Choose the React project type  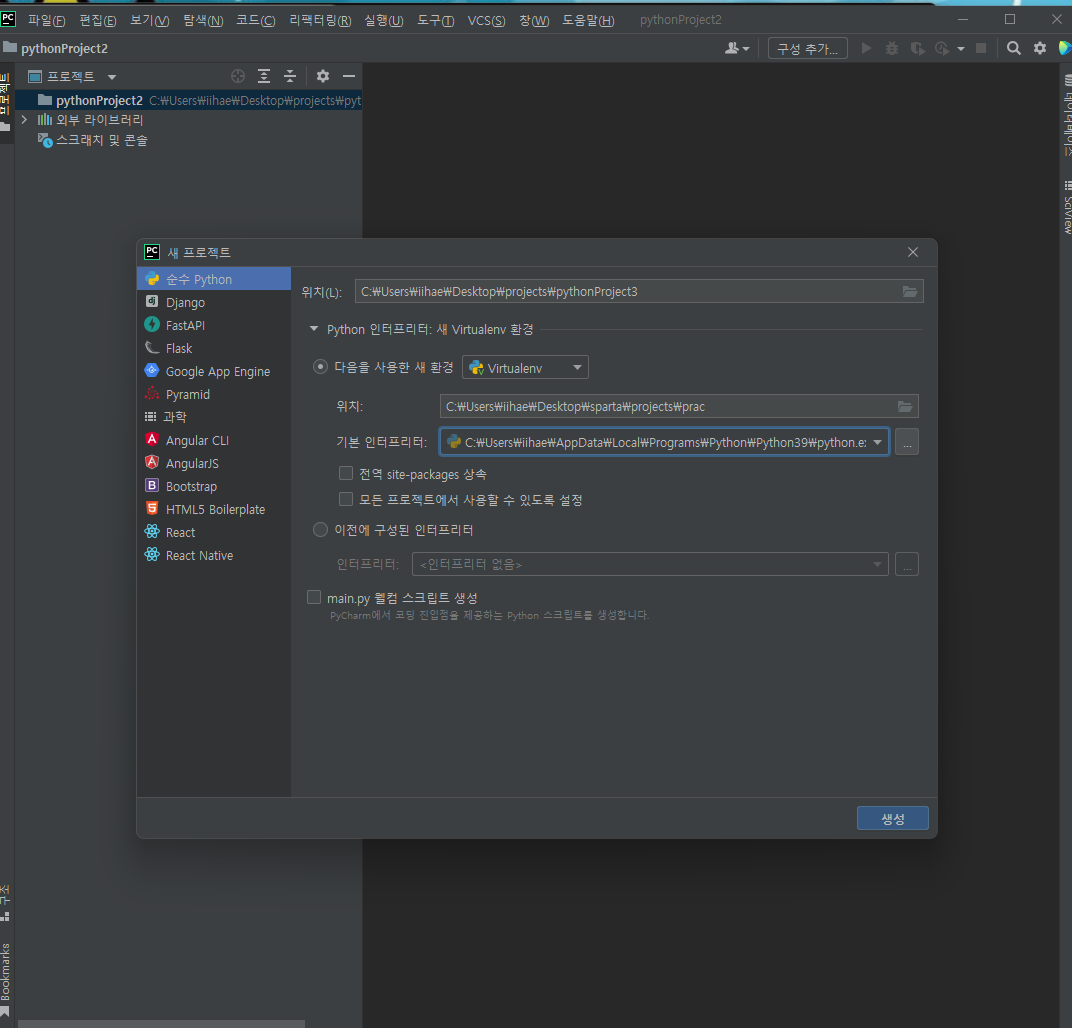tap(213, 532)
